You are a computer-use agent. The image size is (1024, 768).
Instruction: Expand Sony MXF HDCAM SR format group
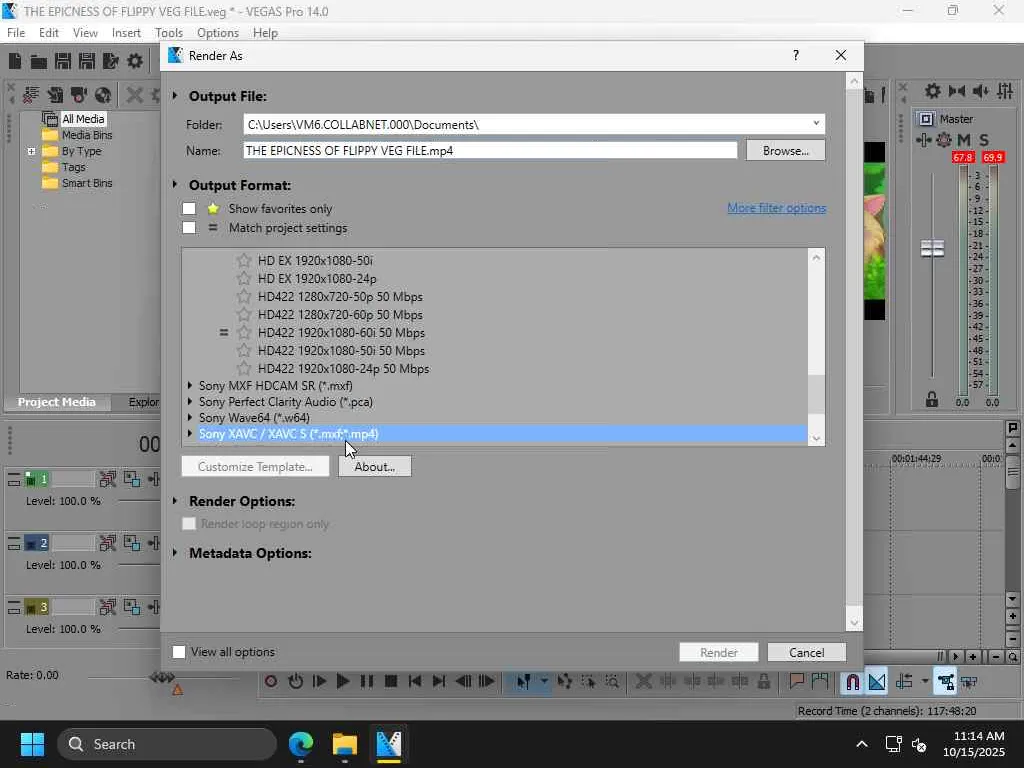coord(190,385)
